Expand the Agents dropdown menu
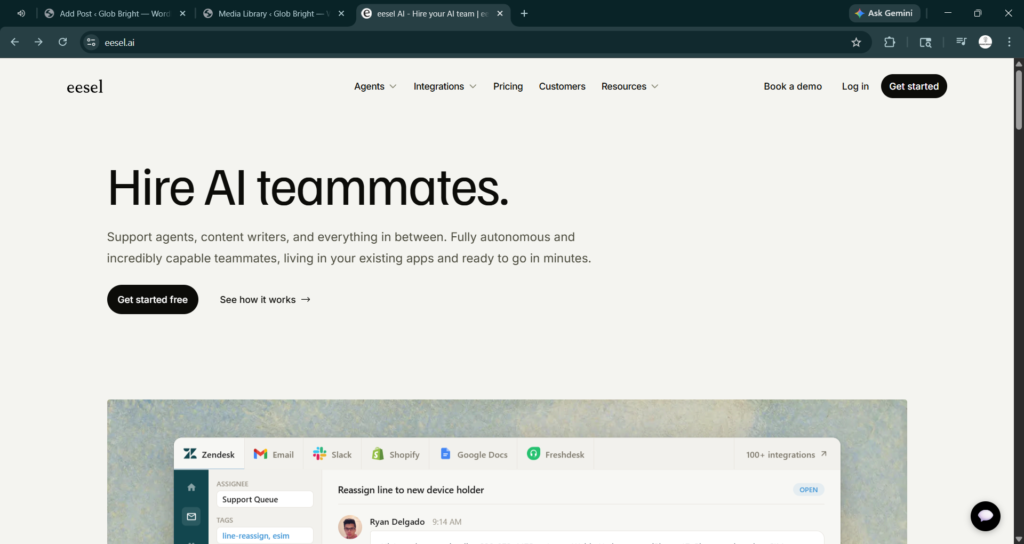 click(375, 87)
